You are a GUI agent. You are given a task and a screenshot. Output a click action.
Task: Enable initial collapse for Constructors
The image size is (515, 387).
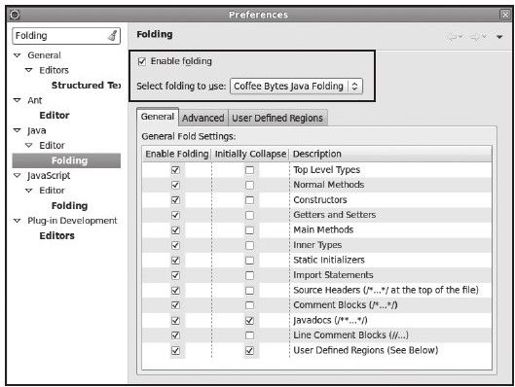click(x=249, y=200)
